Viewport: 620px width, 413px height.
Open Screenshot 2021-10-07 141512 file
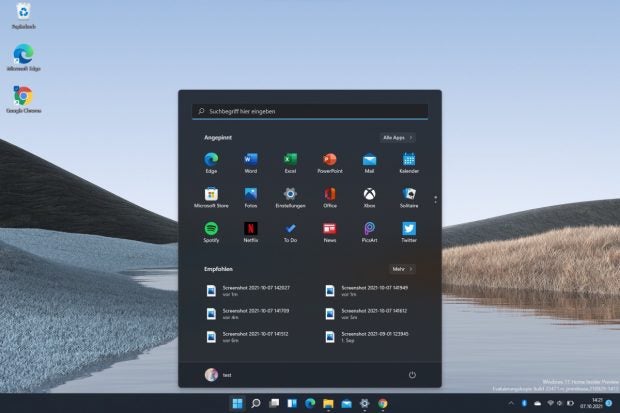point(249,337)
